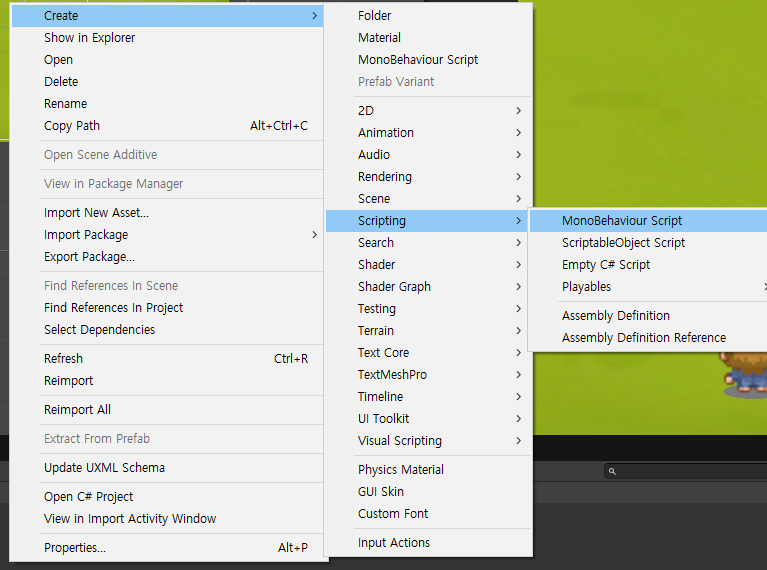Create an Assembly Definition Reference
Viewport: 767px width, 570px height.
pyautogui.click(x=649, y=338)
